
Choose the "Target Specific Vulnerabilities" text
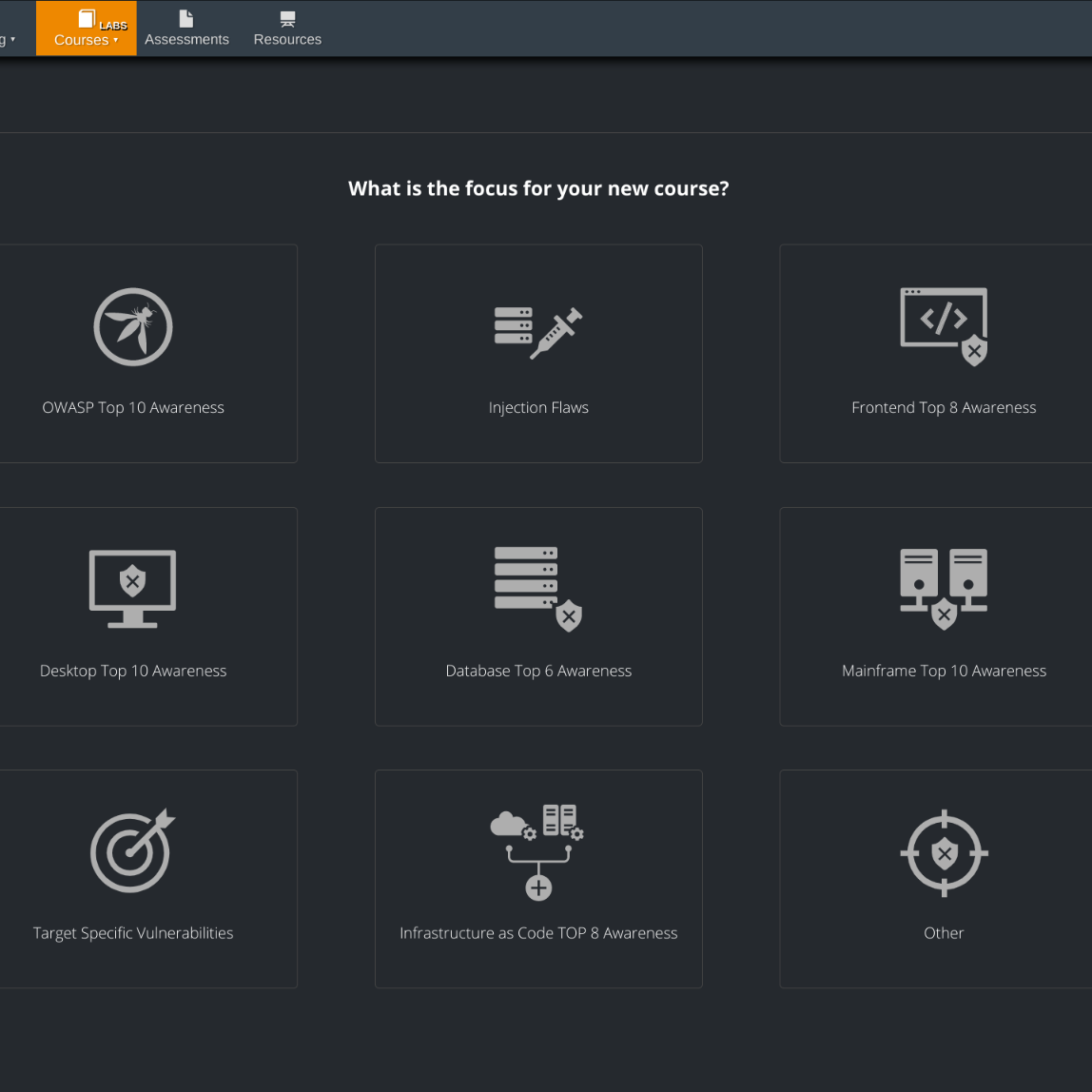point(133,933)
